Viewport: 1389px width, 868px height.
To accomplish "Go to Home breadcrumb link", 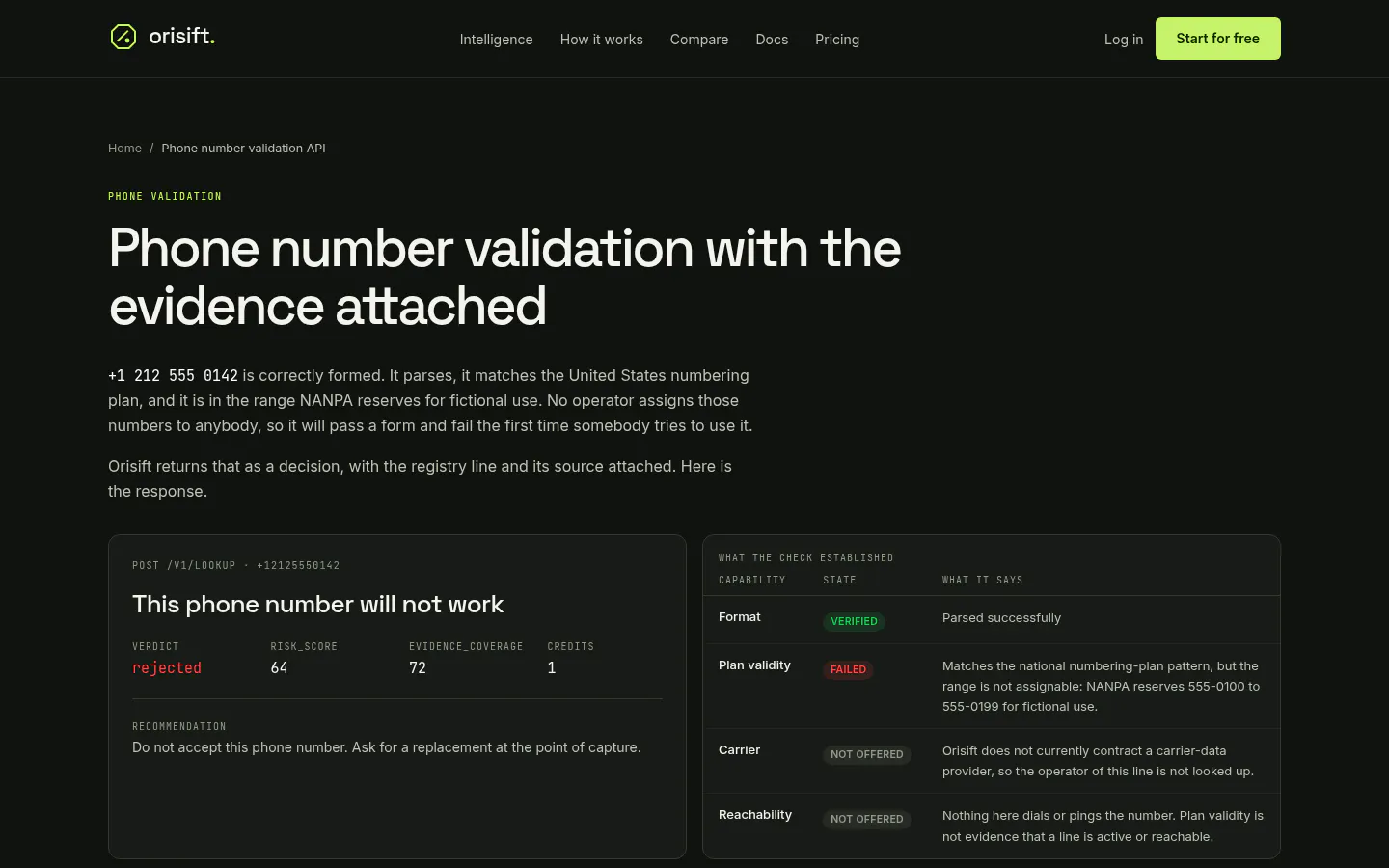I will [x=124, y=148].
